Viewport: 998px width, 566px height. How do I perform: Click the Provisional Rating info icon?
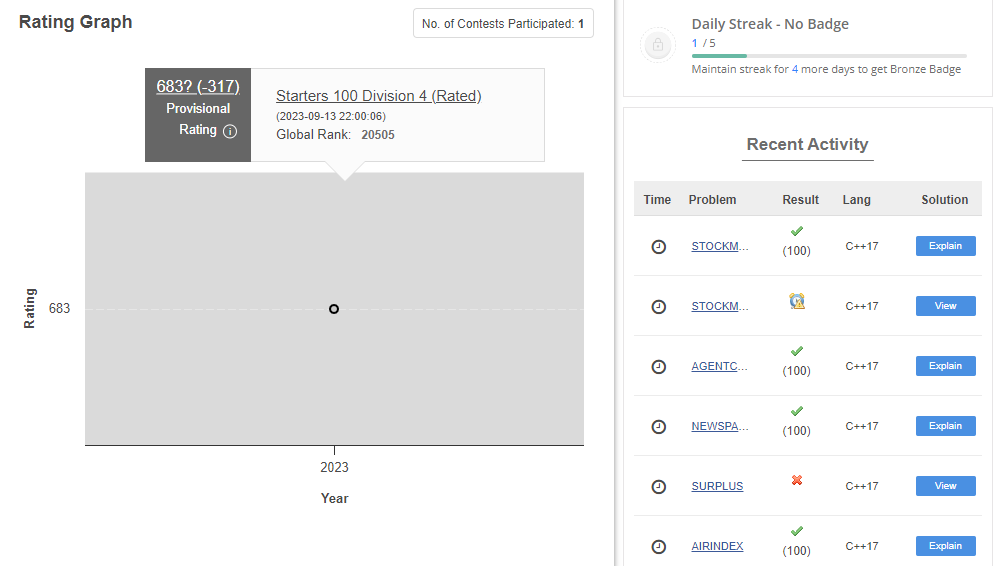coord(230,131)
